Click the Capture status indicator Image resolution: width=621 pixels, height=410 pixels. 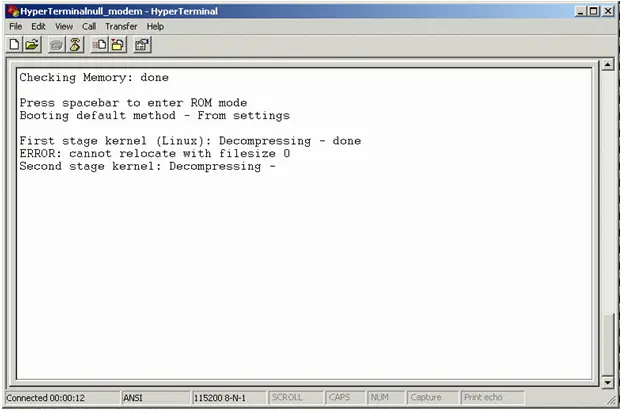click(x=433, y=397)
